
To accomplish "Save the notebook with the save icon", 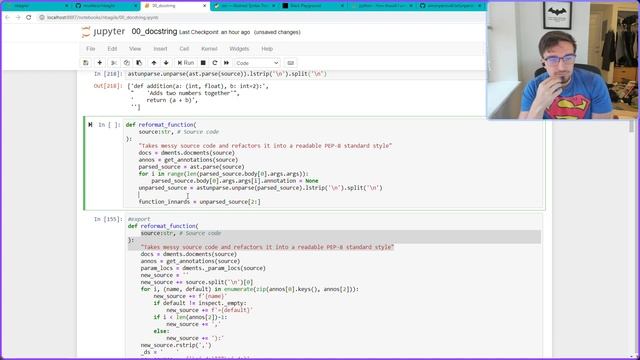I will (x=86, y=63).
